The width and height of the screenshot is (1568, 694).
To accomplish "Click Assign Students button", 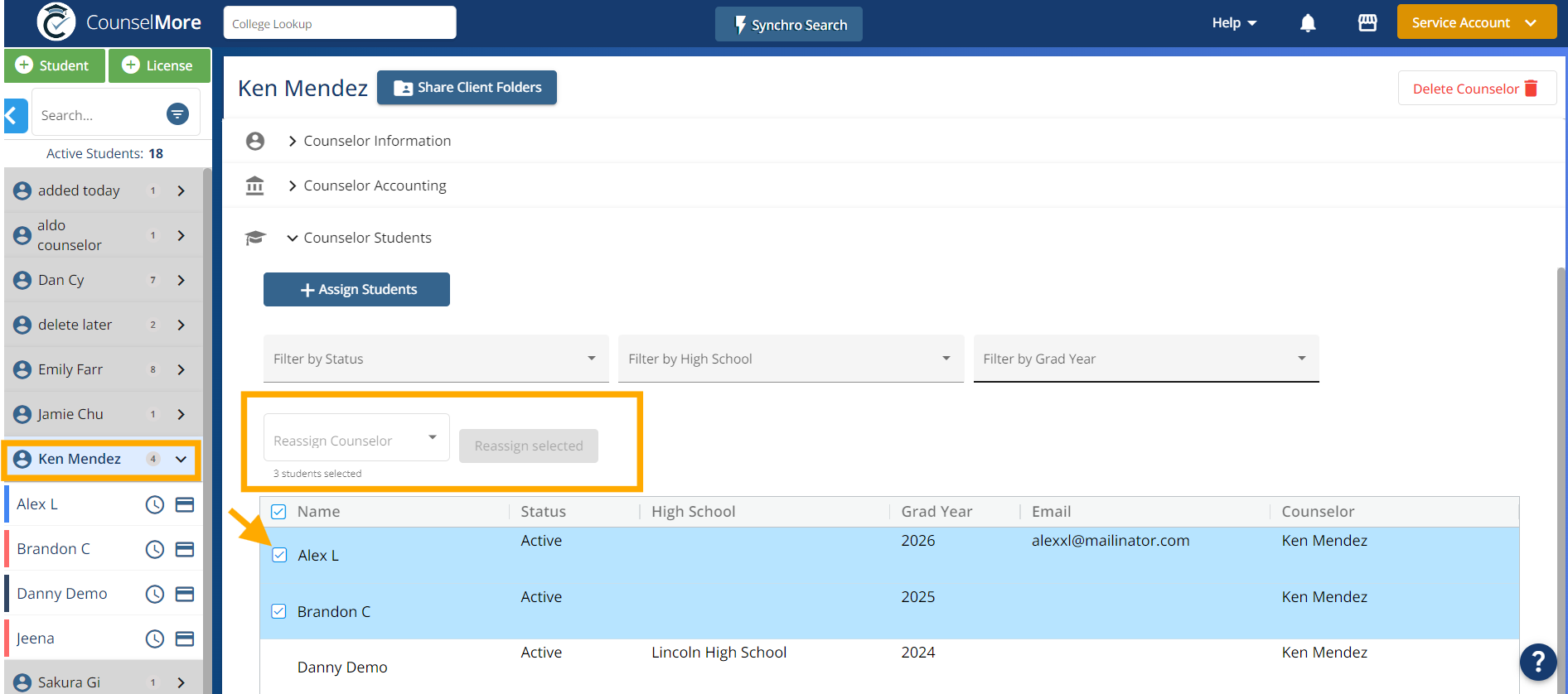I will 356,289.
